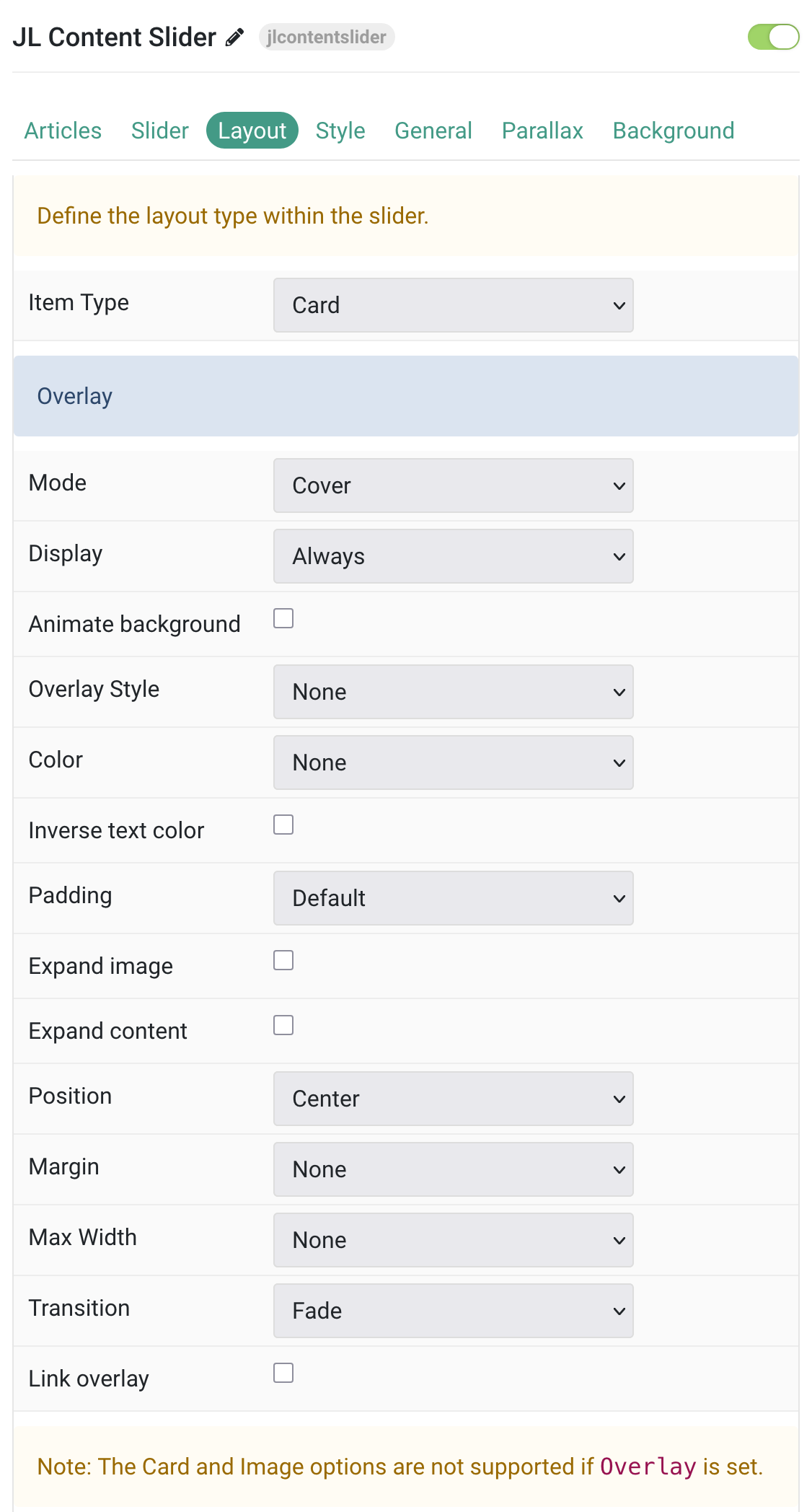Open the Overlay Style dropdown
The height and width of the screenshot is (1512, 812).
[x=453, y=692]
